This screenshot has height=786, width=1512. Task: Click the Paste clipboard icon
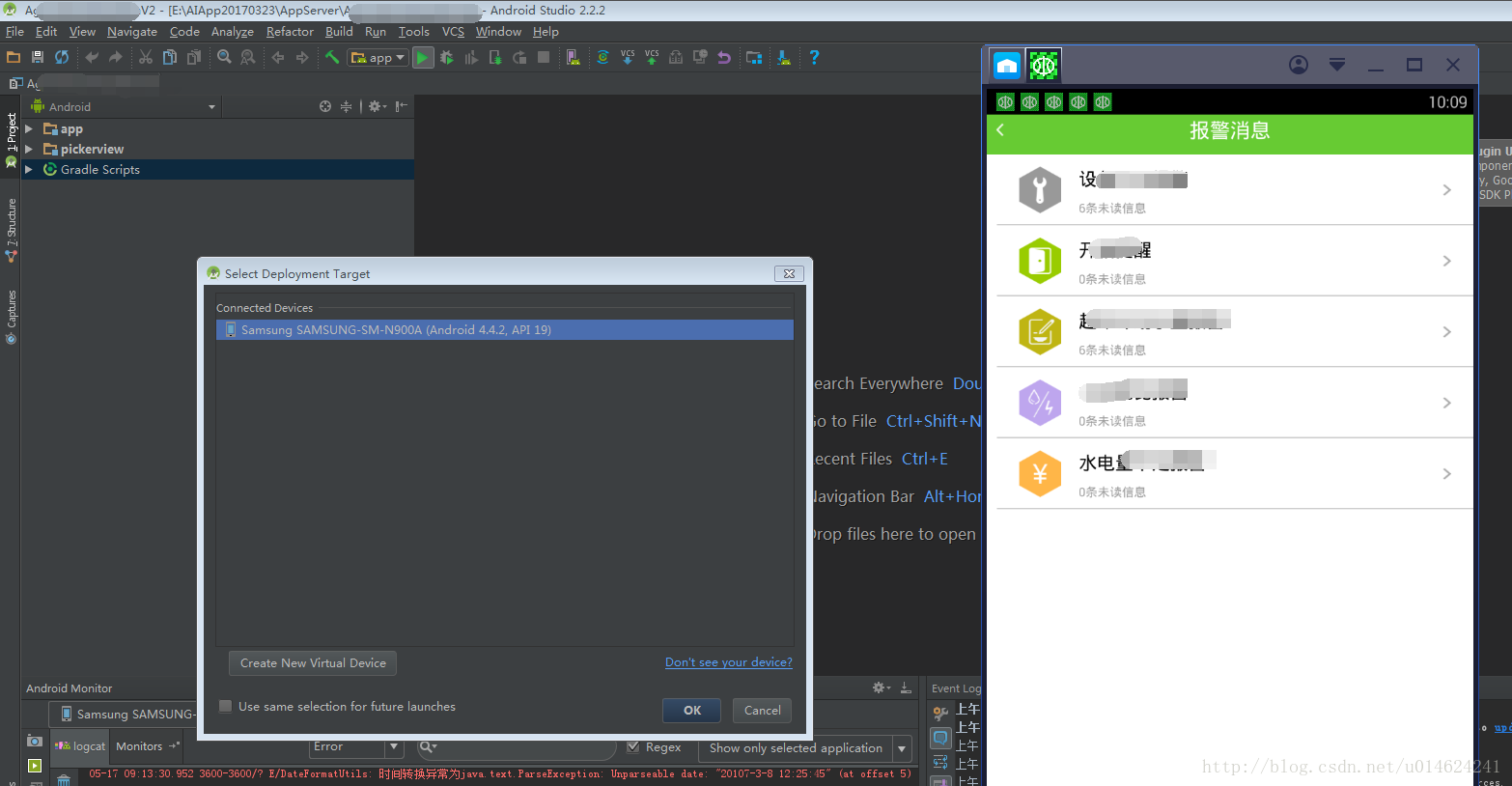pyautogui.click(x=194, y=58)
